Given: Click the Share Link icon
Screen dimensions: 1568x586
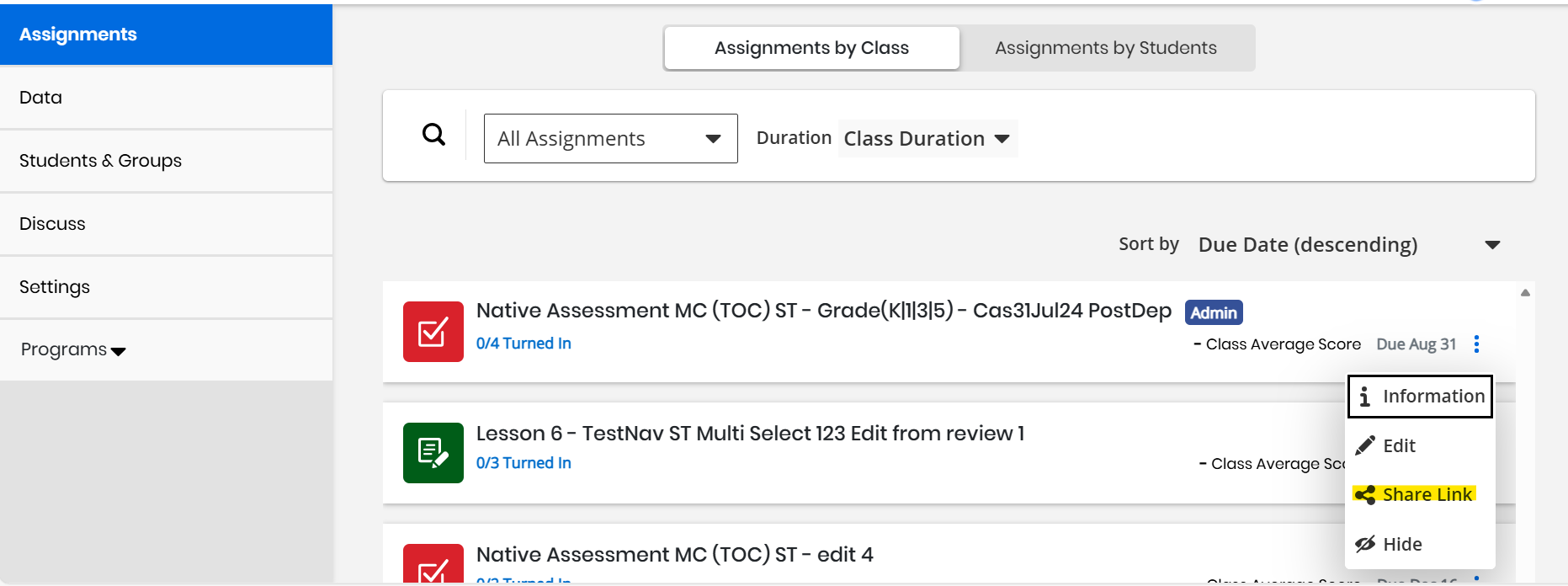Looking at the screenshot, I should (1365, 495).
